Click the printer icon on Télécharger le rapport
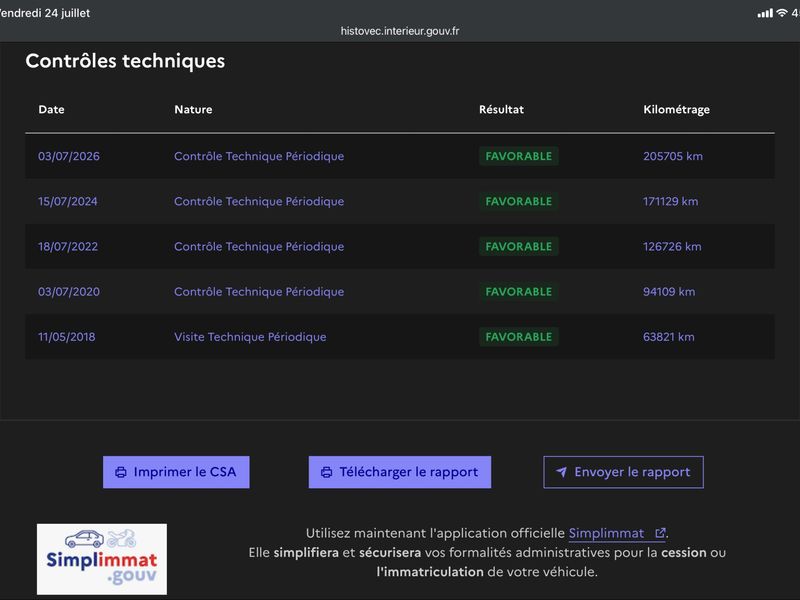The image size is (800, 600). tap(327, 472)
